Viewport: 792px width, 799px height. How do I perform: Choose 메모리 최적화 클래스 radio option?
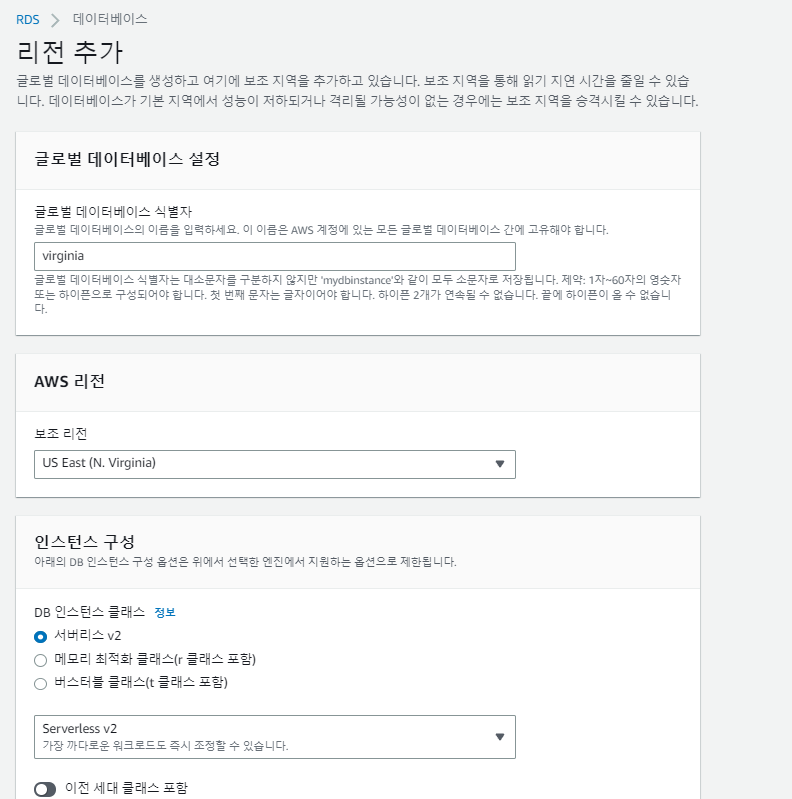41,660
